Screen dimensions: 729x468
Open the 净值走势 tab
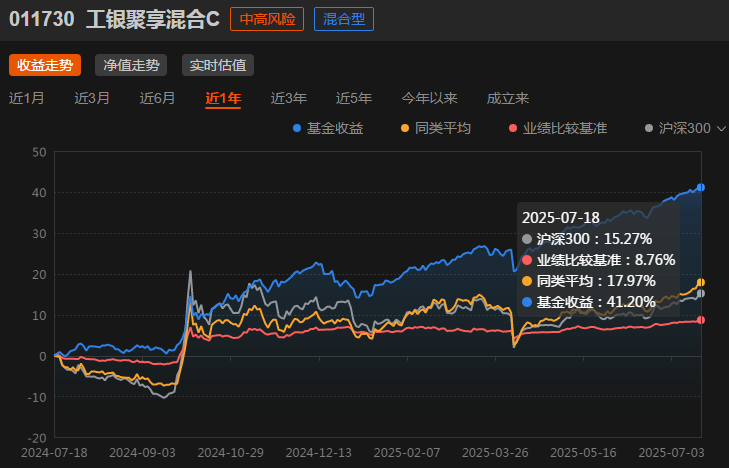(131, 65)
